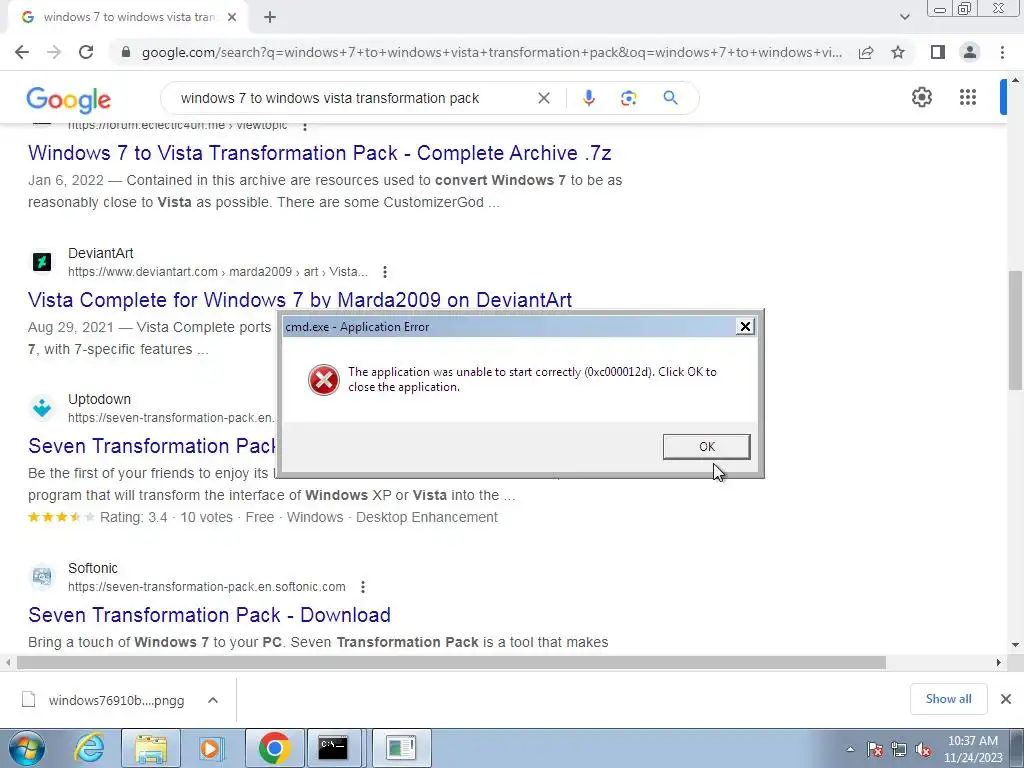Click the address bar URL

[x=491, y=52]
